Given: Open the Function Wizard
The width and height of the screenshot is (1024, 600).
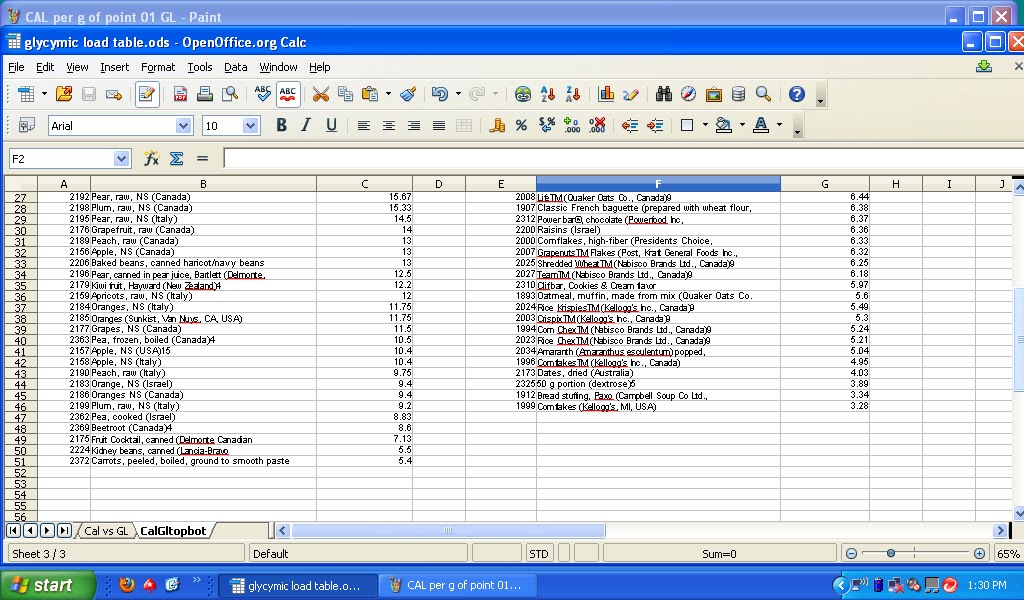Looking at the screenshot, I should click(x=152, y=159).
